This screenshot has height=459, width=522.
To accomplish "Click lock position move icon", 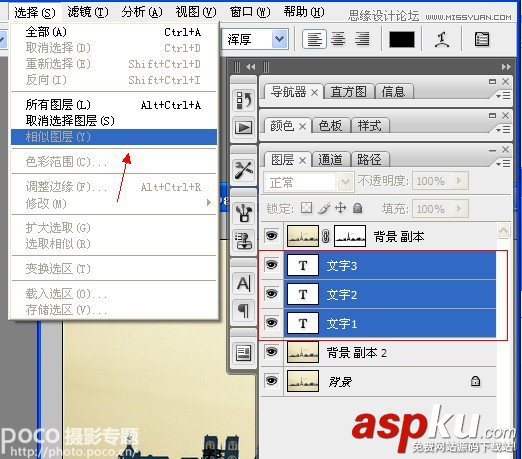I will [341, 208].
